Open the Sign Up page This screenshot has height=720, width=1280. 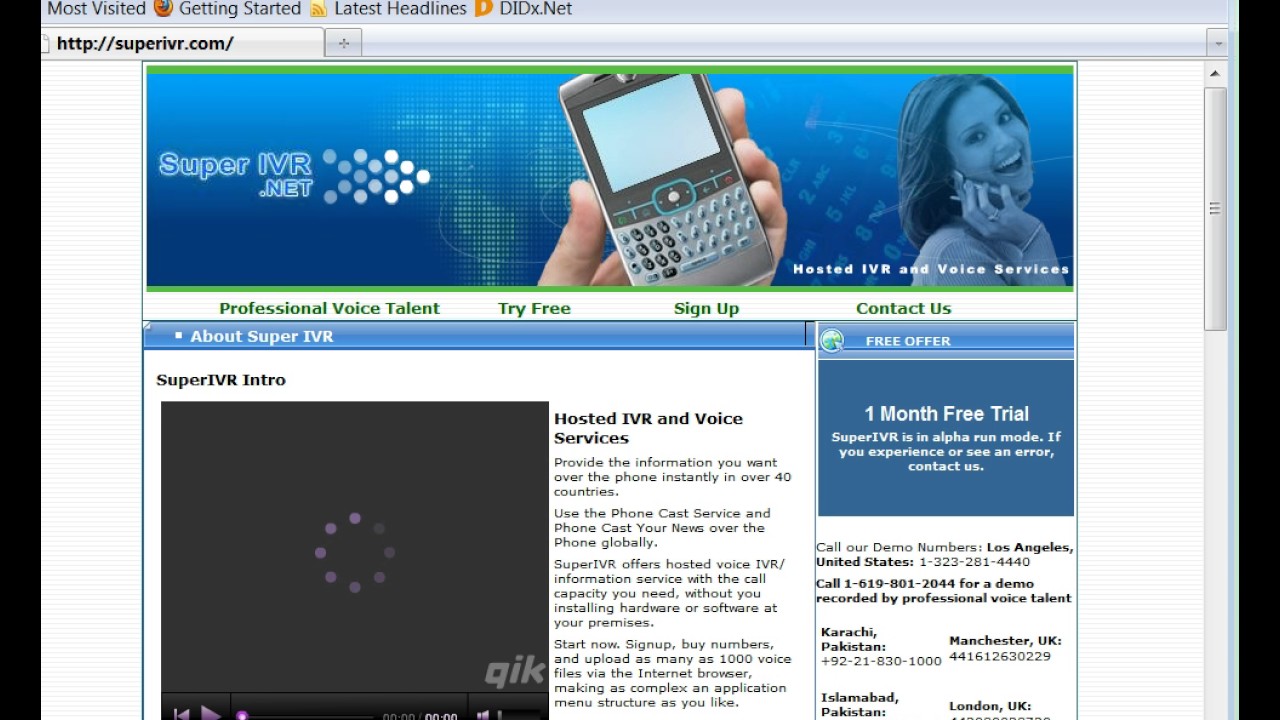click(706, 308)
